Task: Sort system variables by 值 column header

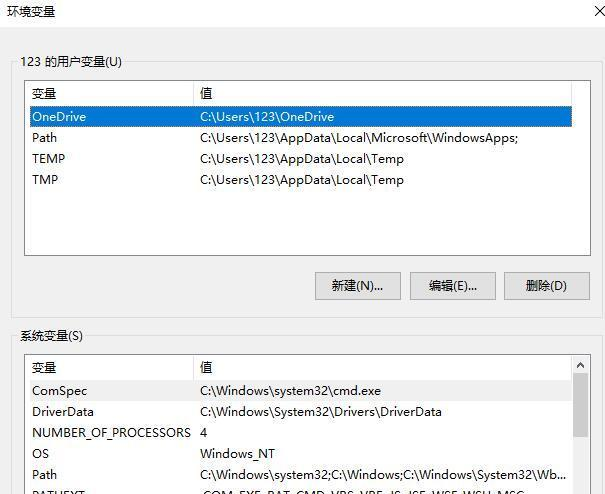Action: point(380,367)
